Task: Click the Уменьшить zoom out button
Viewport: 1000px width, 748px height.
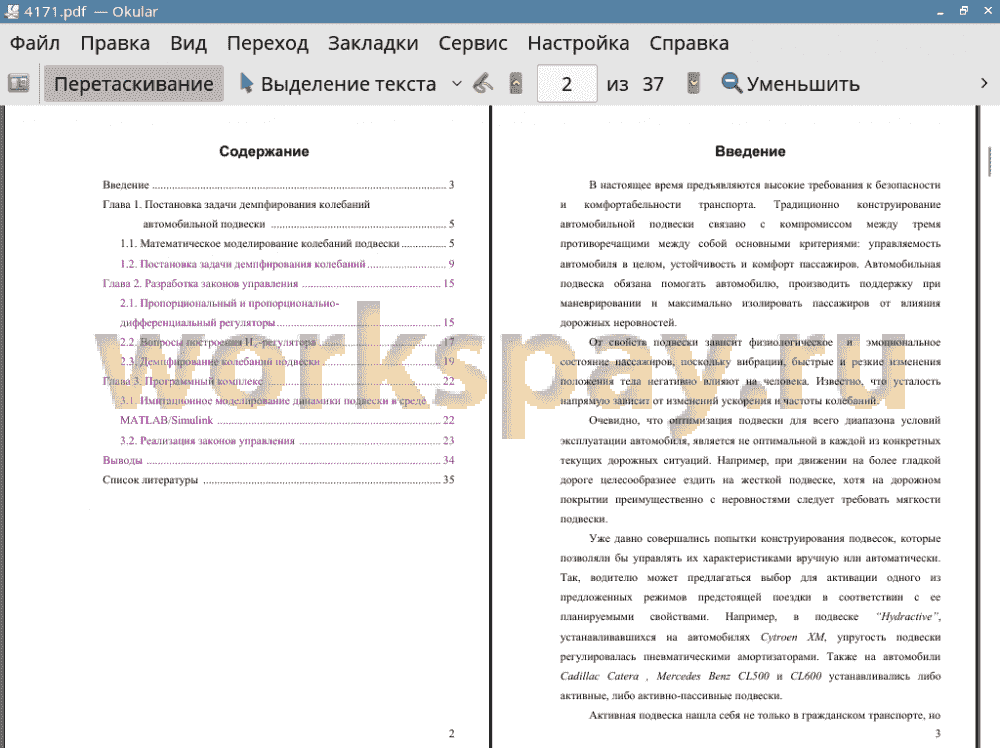Action: click(790, 84)
